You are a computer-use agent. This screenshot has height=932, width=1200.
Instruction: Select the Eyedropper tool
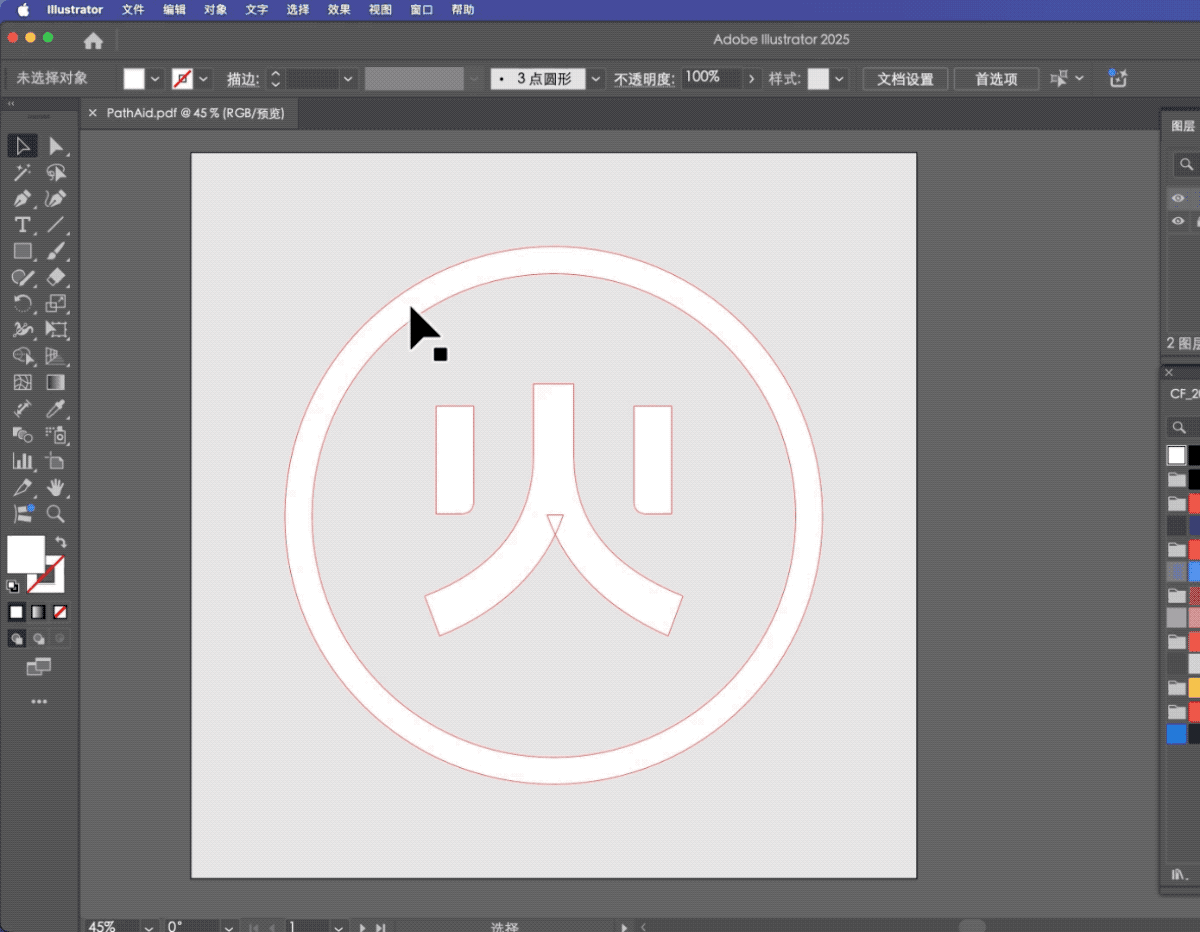[56, 408]
